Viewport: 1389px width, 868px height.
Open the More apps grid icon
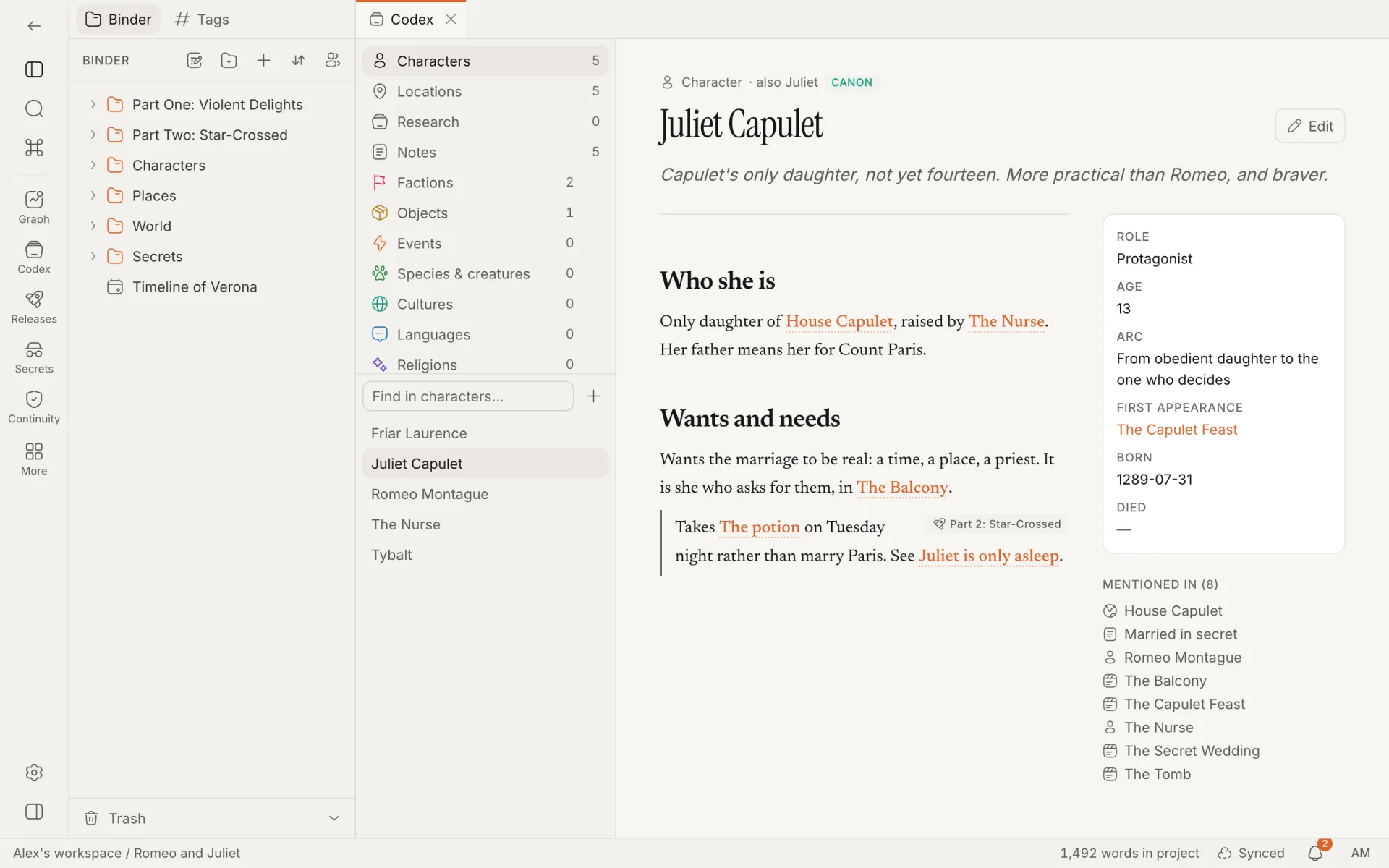(34, 459)
